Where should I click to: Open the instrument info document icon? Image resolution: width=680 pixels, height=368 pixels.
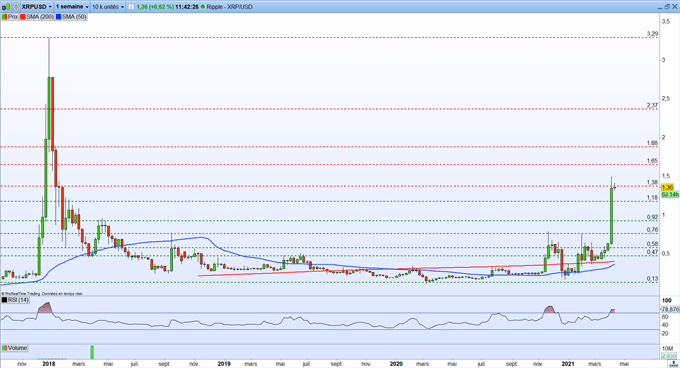(x=131, y=7)
